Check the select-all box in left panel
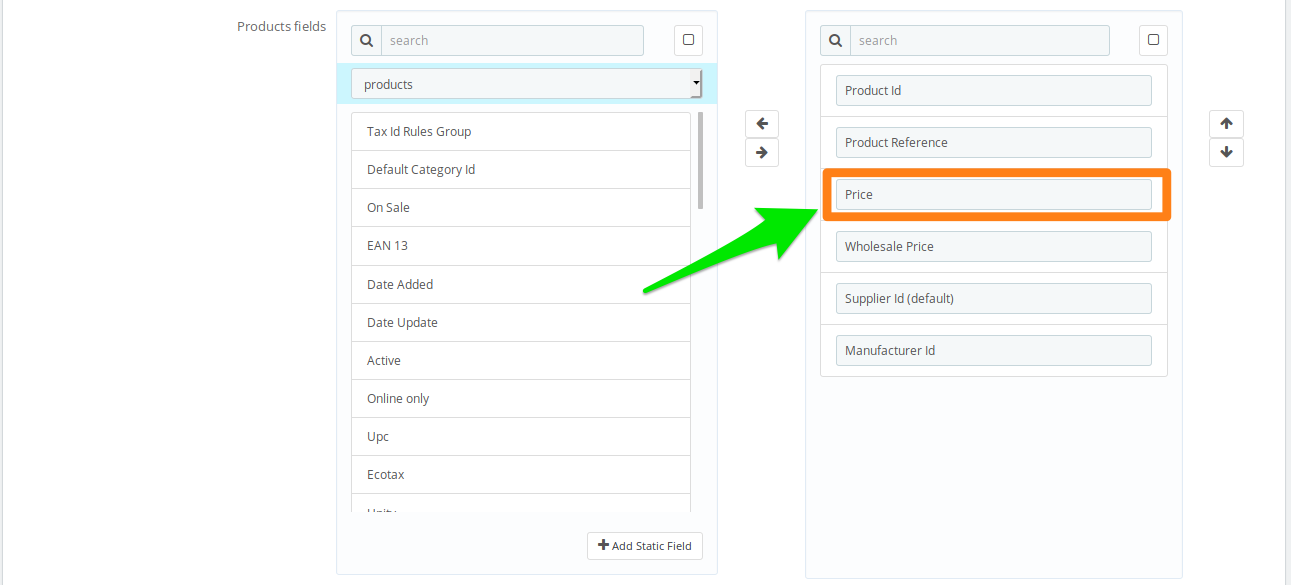Image resolution: width=1291 pixels, height=585 pixels. coord(688,40)
